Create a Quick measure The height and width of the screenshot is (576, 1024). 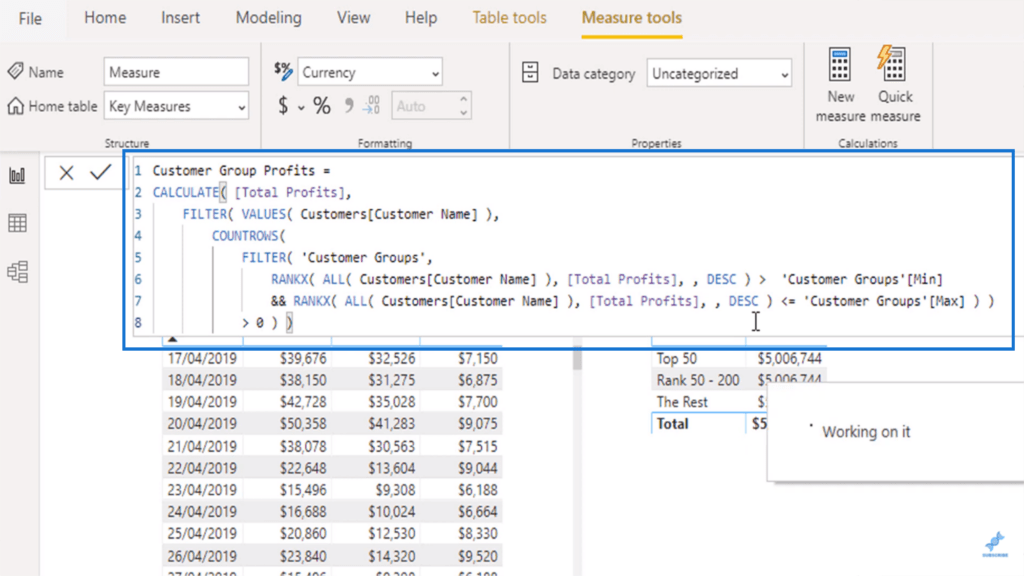click(895, 84)
